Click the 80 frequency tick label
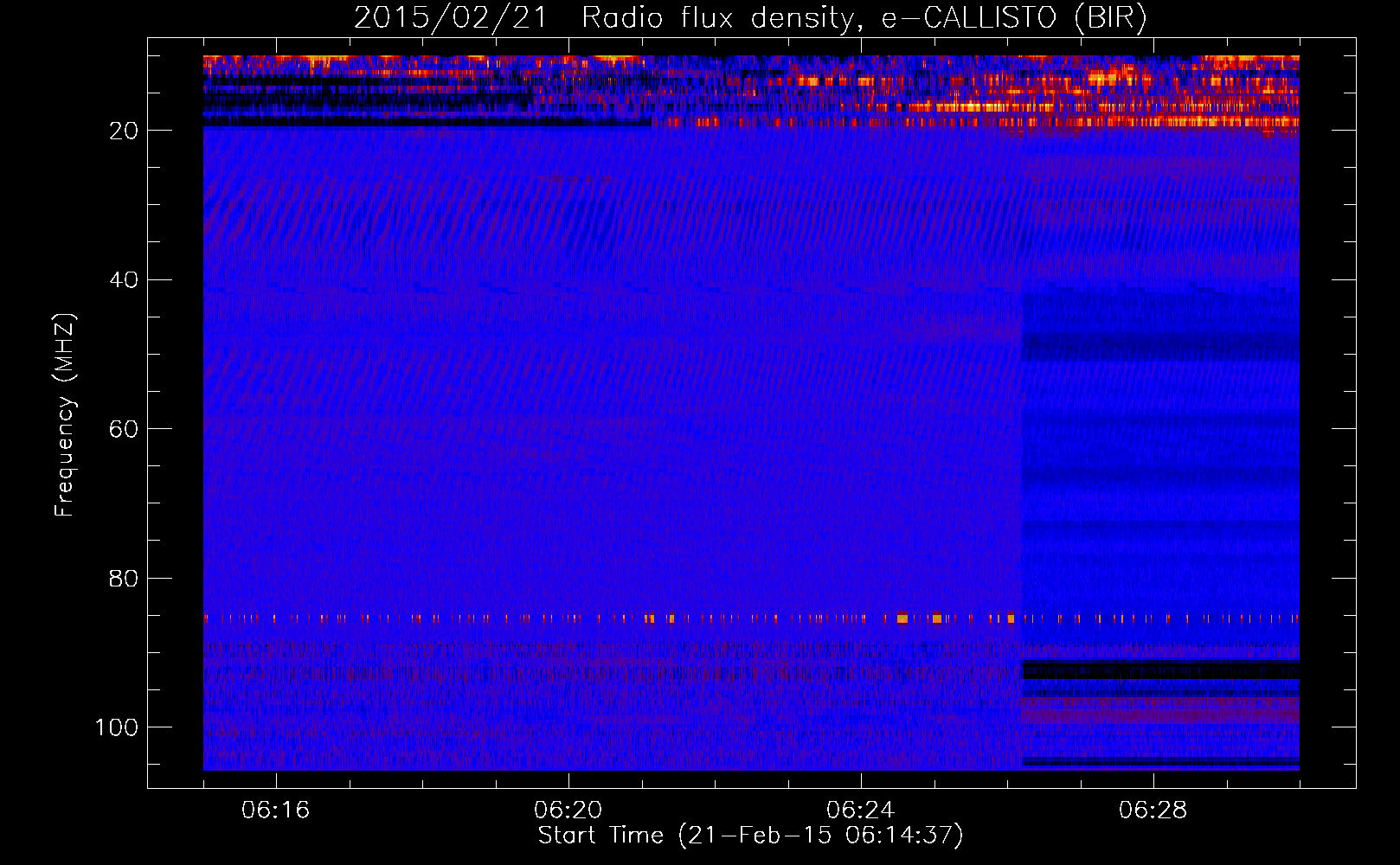Image resolution: width=1400 pixels, height=865 pixels. click(x=124, y=578)
